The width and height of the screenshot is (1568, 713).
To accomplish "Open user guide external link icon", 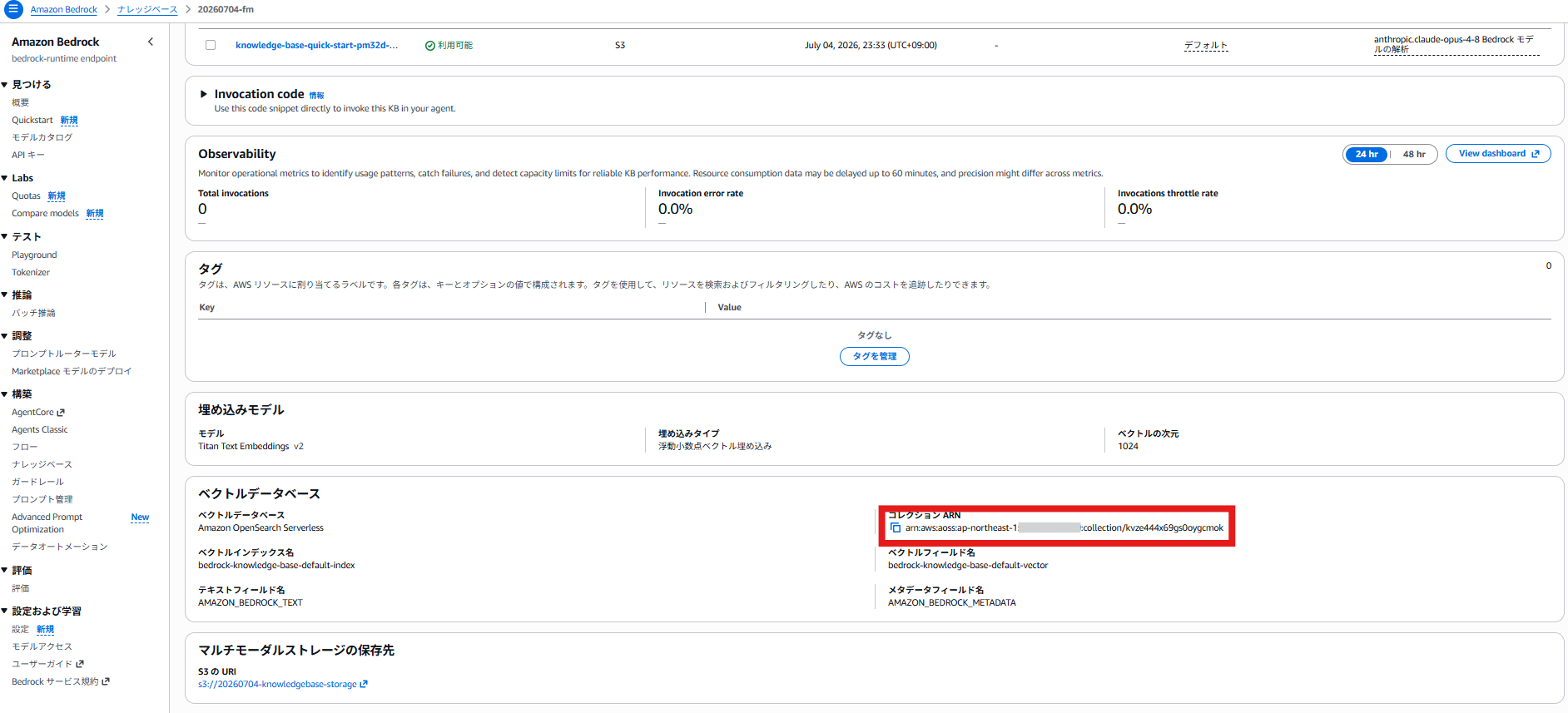I will pos(80,664).
